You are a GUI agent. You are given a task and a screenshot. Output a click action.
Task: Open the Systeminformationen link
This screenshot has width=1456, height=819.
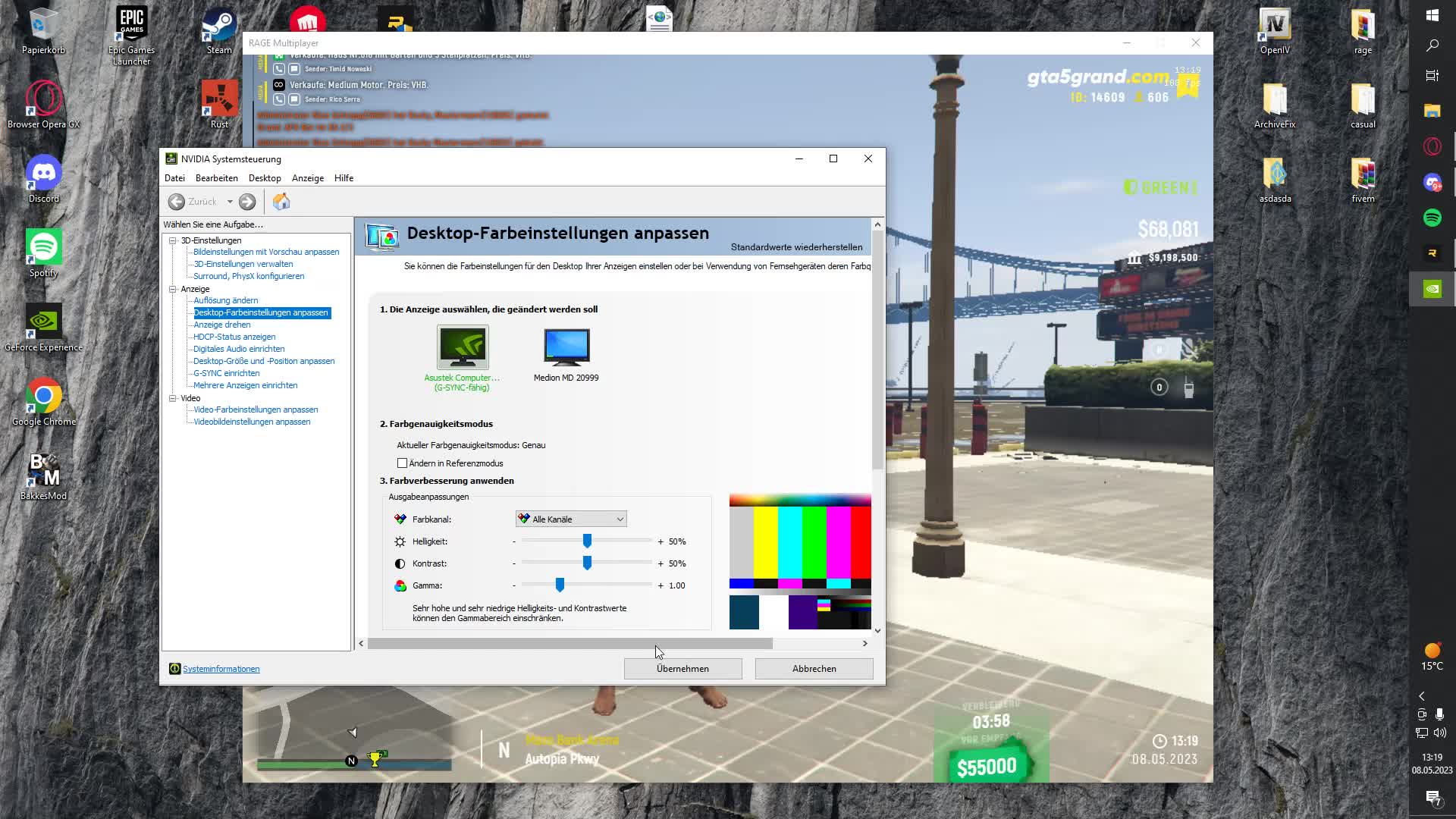pos(221,669)
